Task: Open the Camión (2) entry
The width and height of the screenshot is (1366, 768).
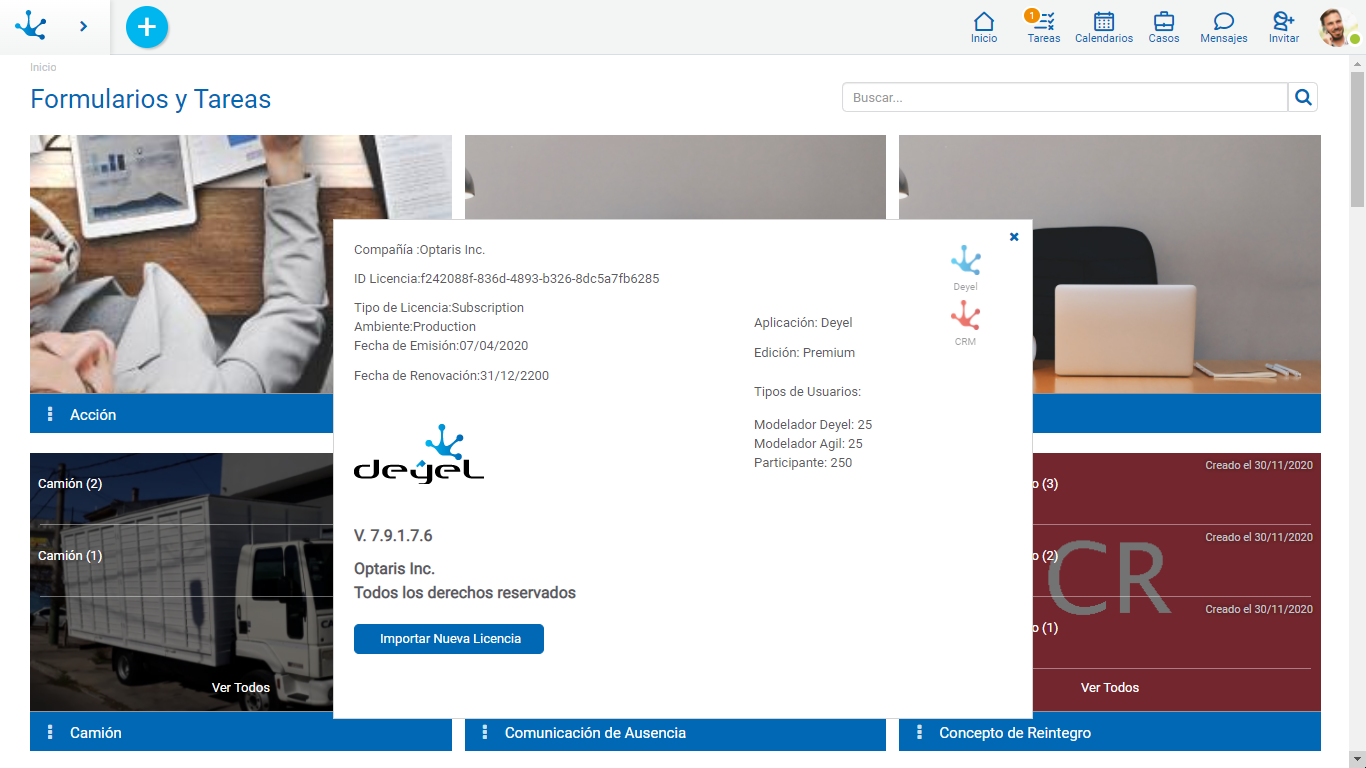Action: click(x=70, y=484)
